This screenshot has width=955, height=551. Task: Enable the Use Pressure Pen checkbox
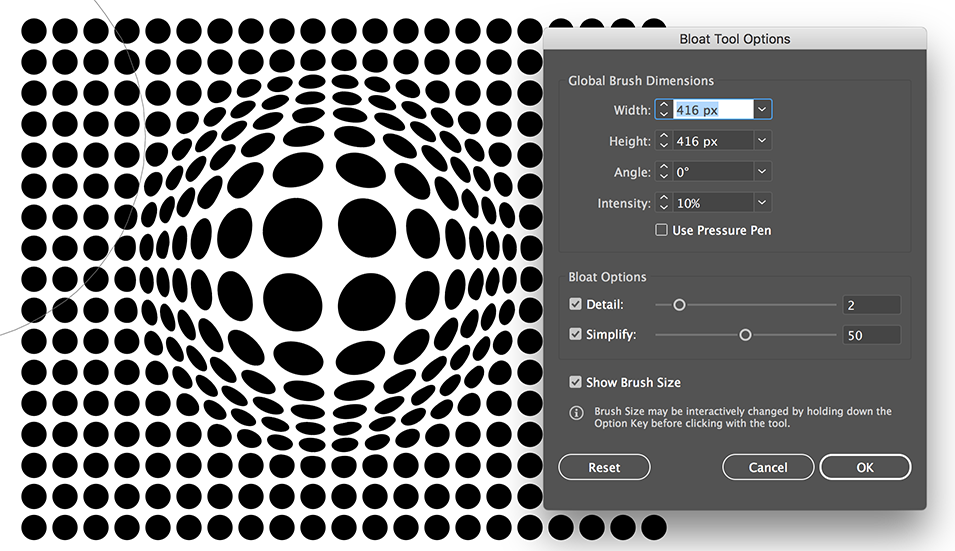(x=661, y=230)
